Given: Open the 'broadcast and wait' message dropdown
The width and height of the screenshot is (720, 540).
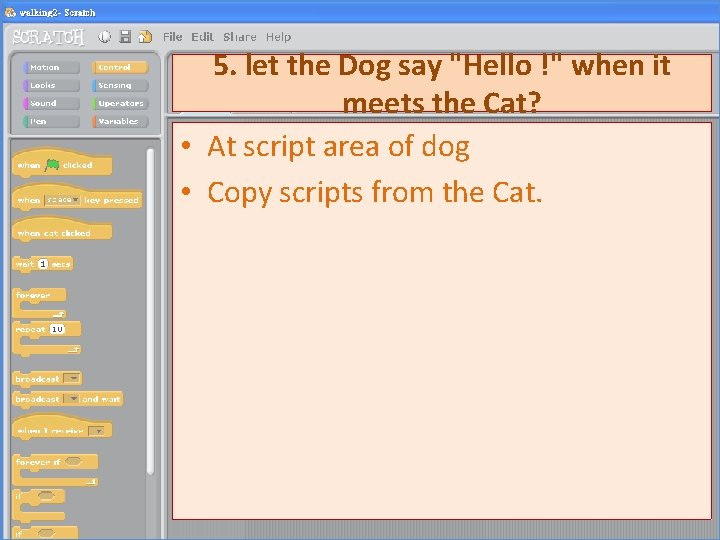Looking at the screenshot, I should pyautogui.click(x=71, y=399).
